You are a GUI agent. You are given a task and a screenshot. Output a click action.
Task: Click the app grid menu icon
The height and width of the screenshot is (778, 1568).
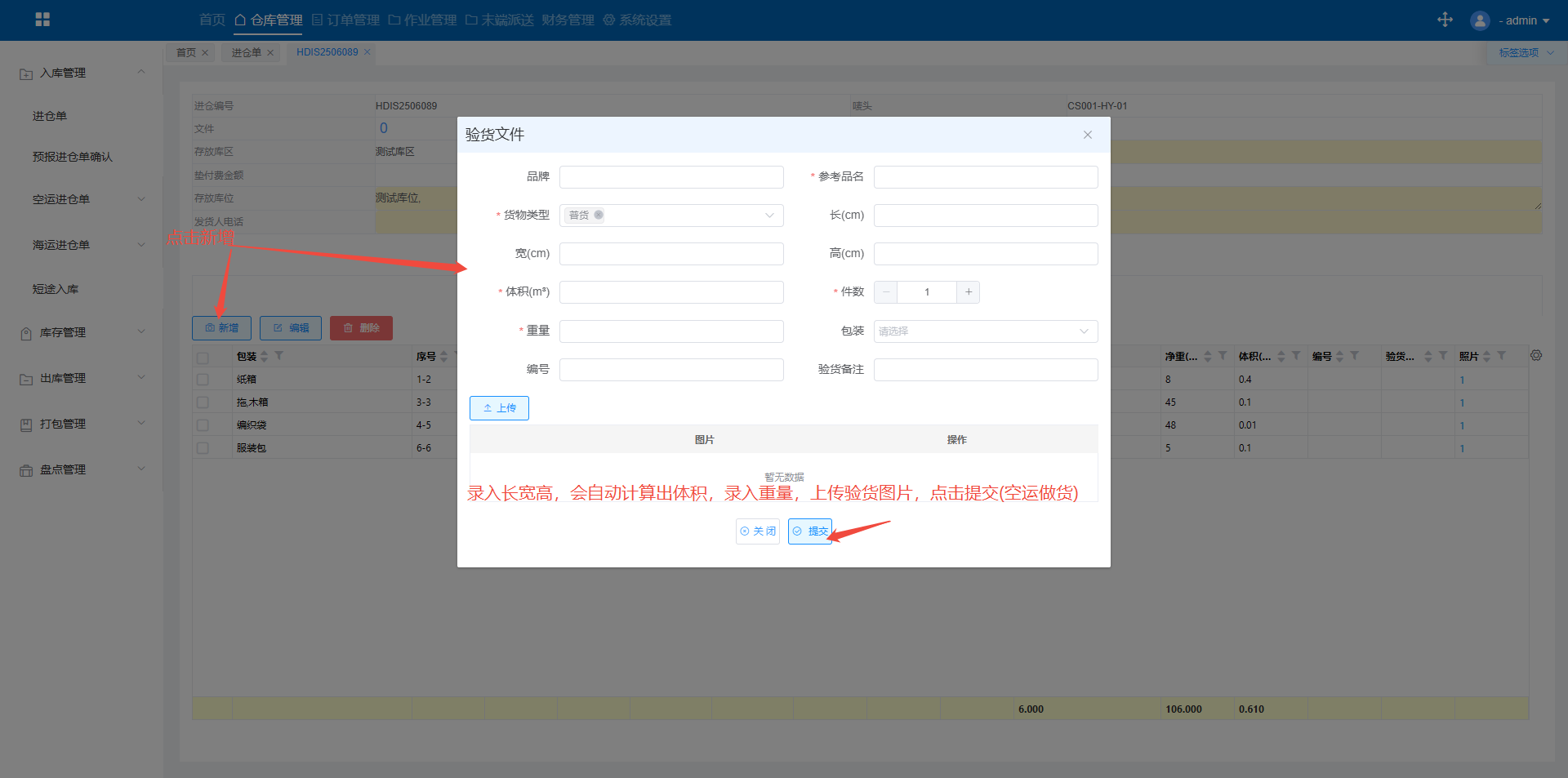click(42, 20)
